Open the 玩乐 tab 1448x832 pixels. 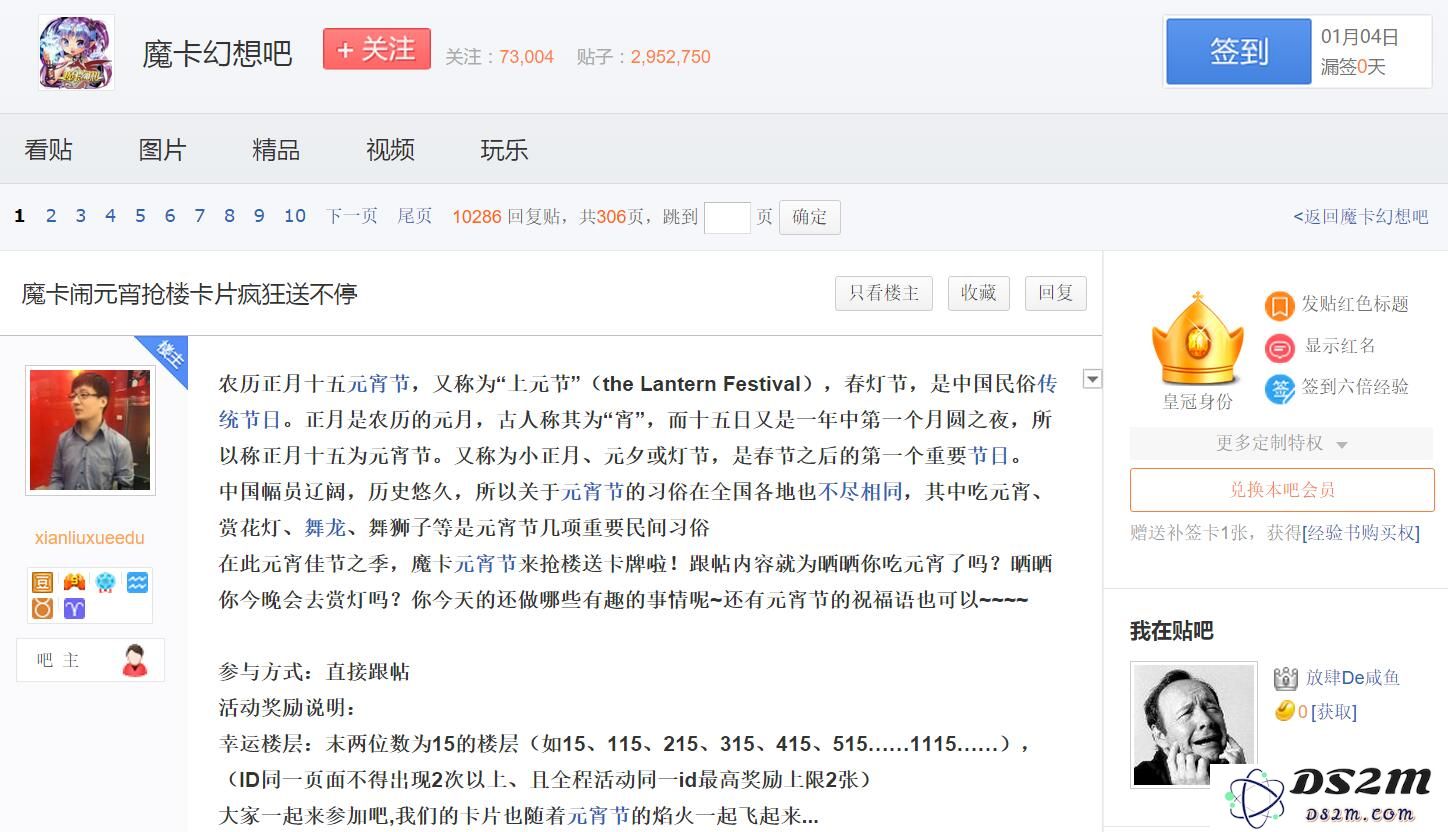504,150
